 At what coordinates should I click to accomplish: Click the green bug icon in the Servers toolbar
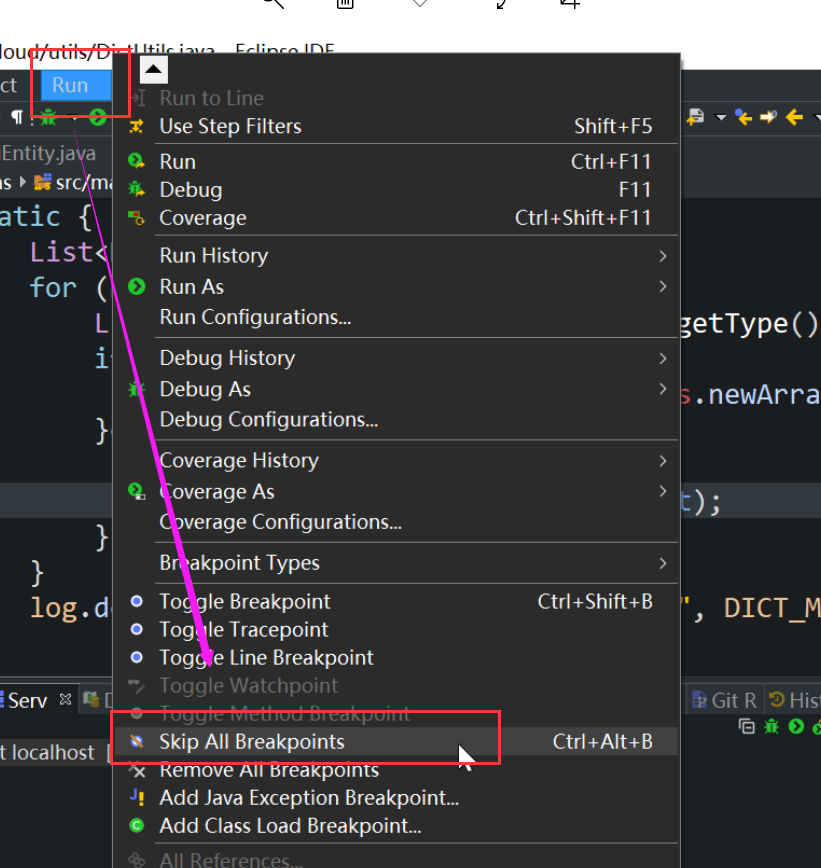[772, 724]
